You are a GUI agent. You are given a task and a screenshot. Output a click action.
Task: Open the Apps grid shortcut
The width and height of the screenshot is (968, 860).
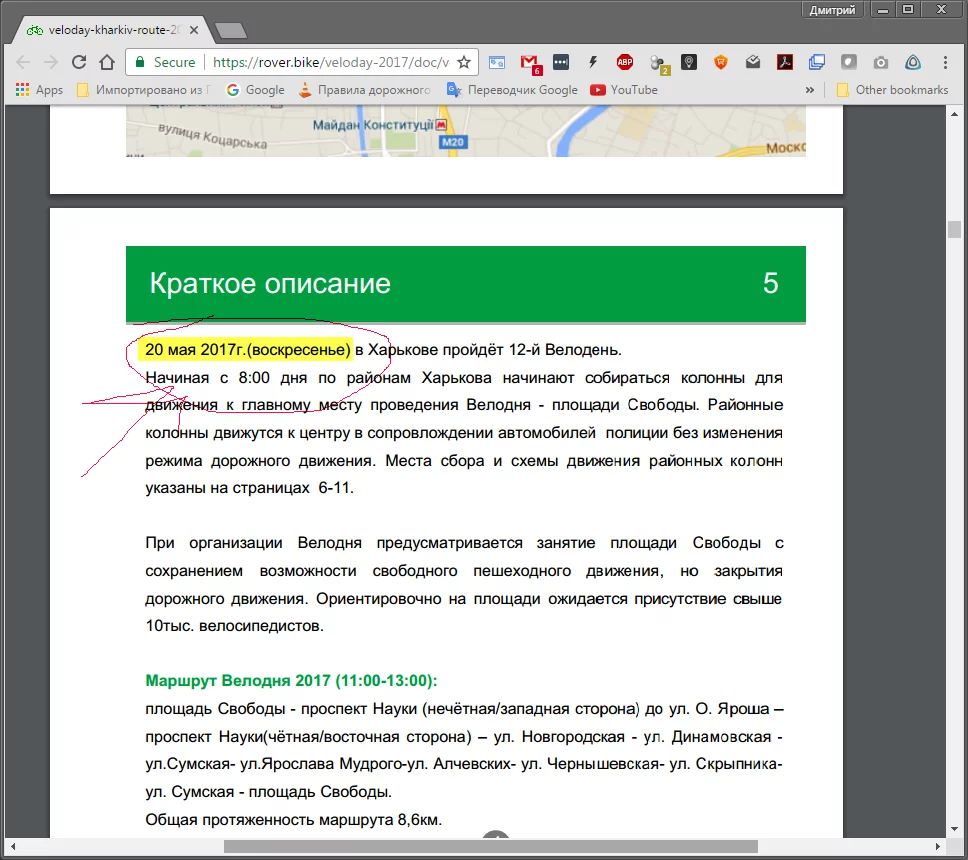tap(39, 90)
